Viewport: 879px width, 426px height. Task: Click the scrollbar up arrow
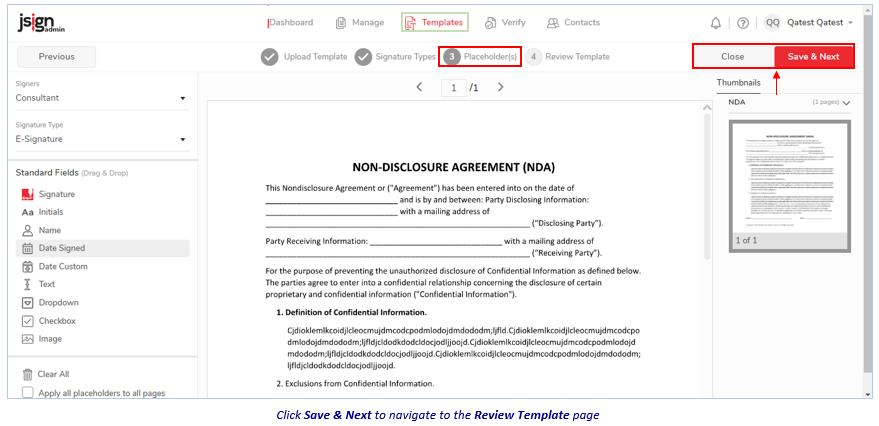(x=706, y=107)
